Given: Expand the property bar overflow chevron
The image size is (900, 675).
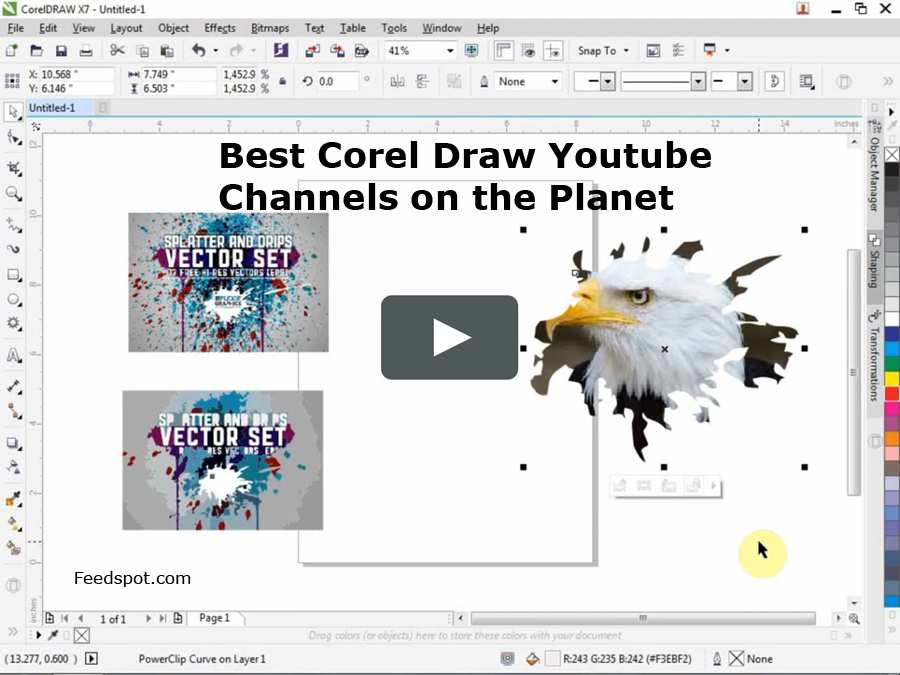Looking at the screenshot, I should point(888,82).
